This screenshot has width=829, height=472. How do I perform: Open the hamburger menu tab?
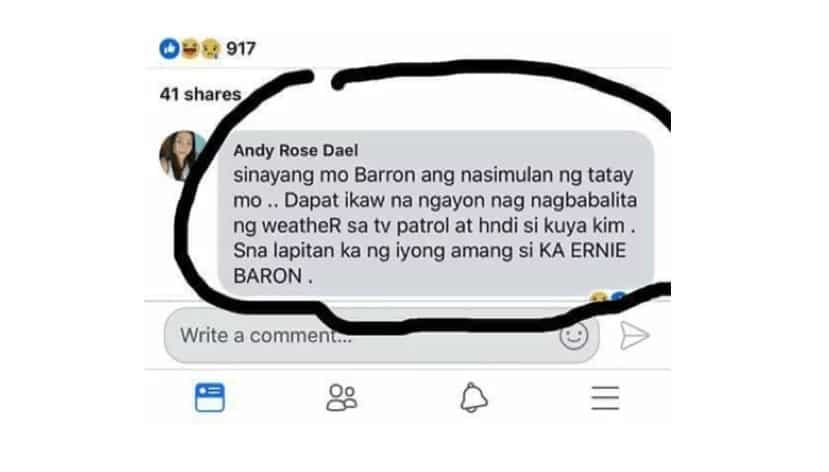[605, 397]
